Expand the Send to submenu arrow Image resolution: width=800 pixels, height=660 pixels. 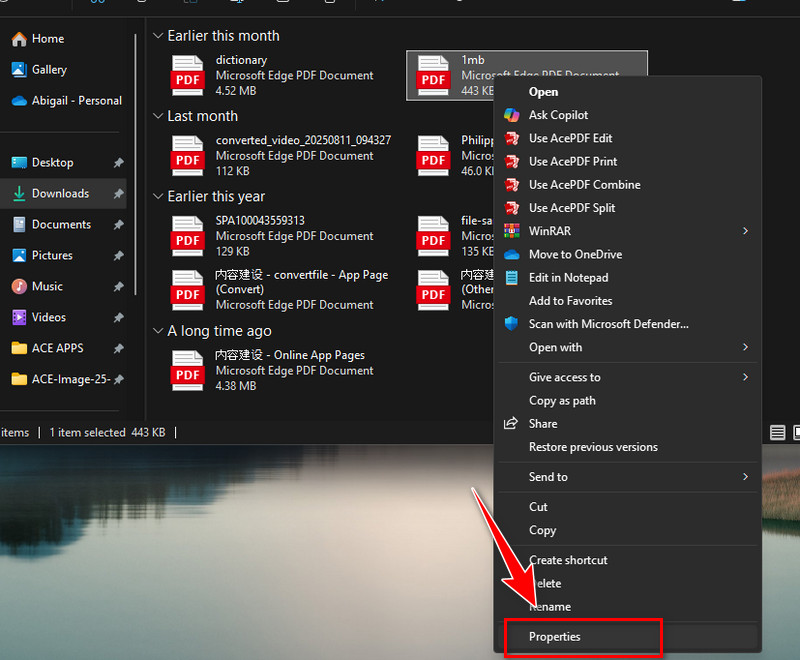[745, 477]
